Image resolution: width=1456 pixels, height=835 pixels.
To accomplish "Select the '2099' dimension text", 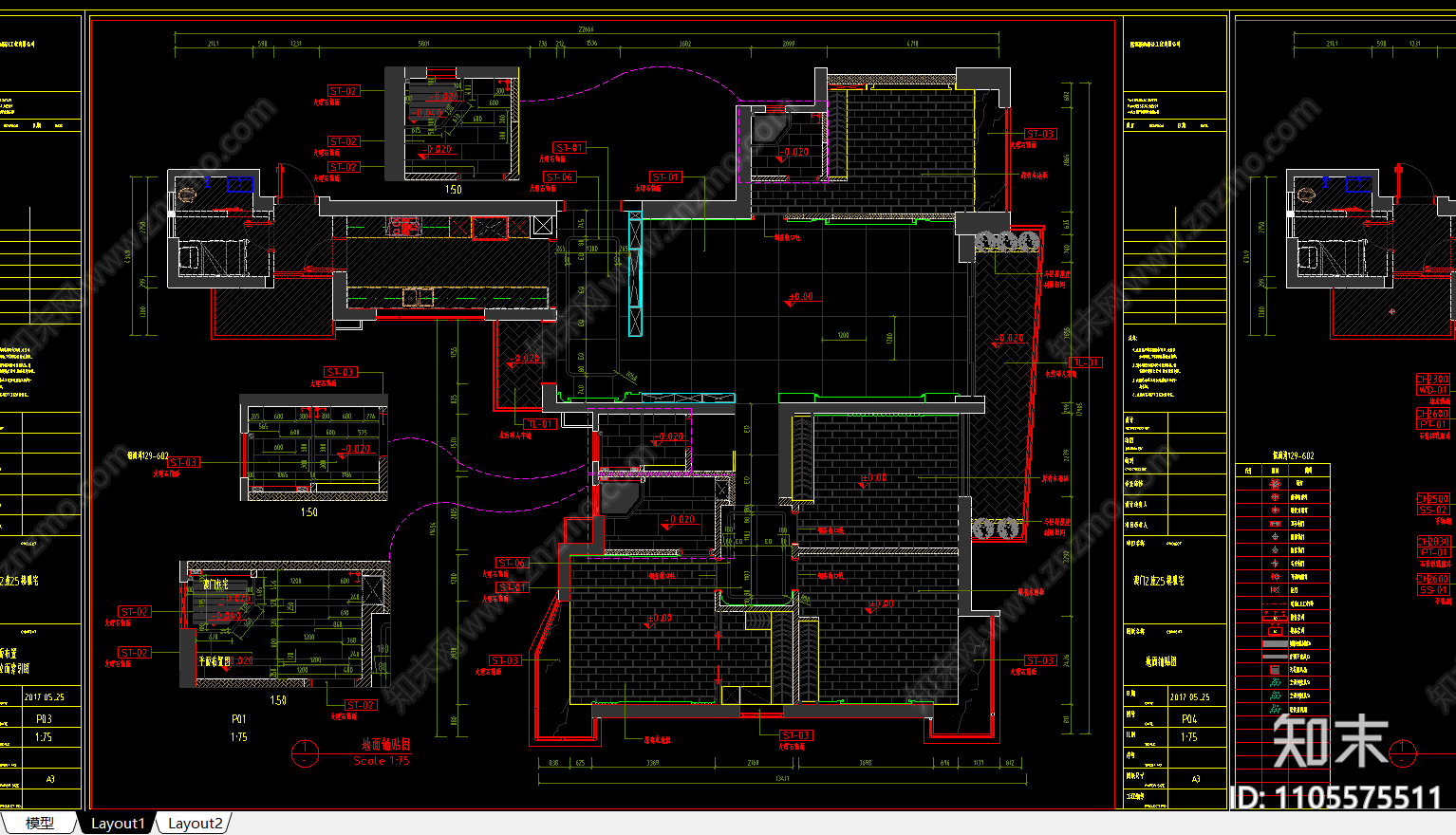I will pos(789,44).
